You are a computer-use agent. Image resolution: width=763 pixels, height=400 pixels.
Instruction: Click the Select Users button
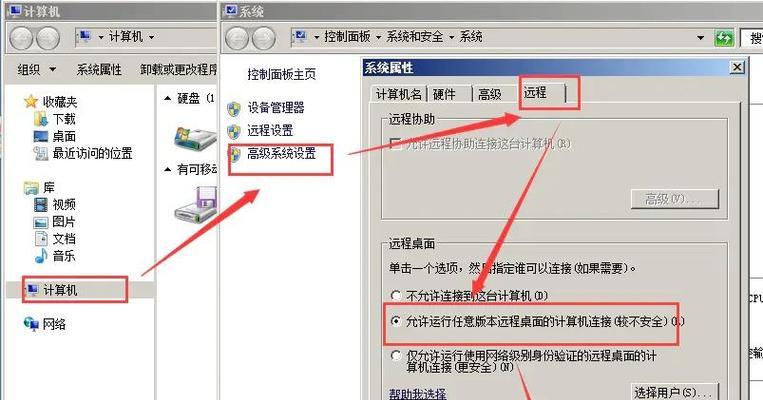pos(675,392)
